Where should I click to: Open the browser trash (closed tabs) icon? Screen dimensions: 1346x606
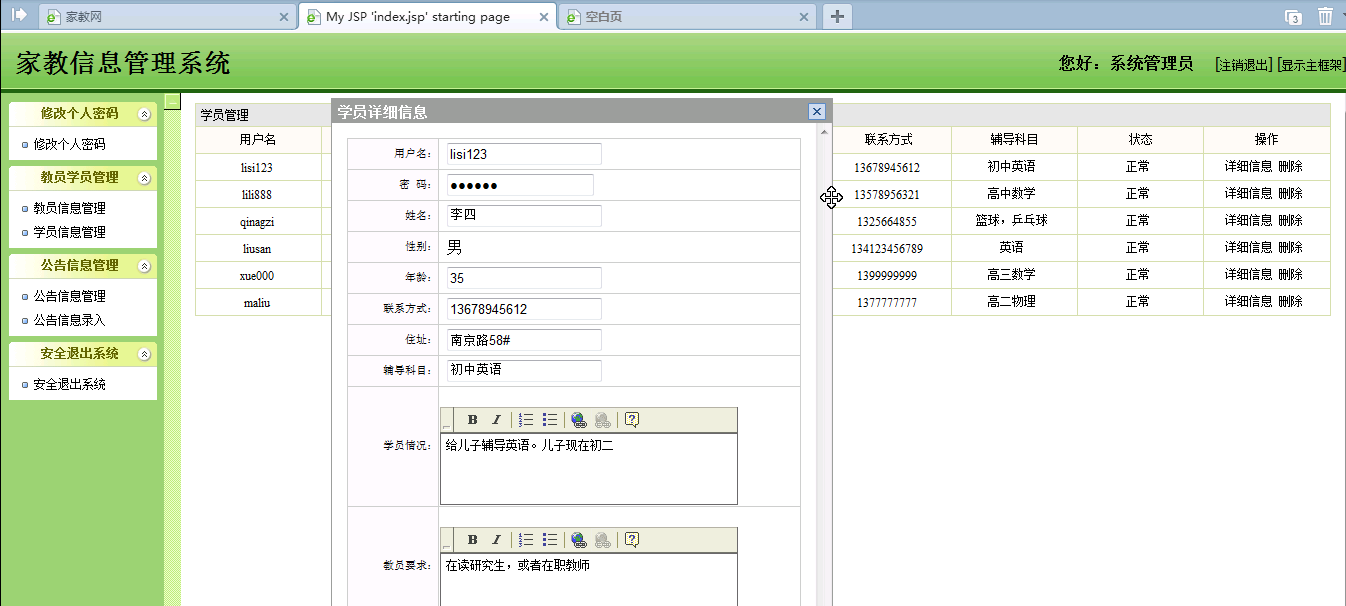(1325, 16)
